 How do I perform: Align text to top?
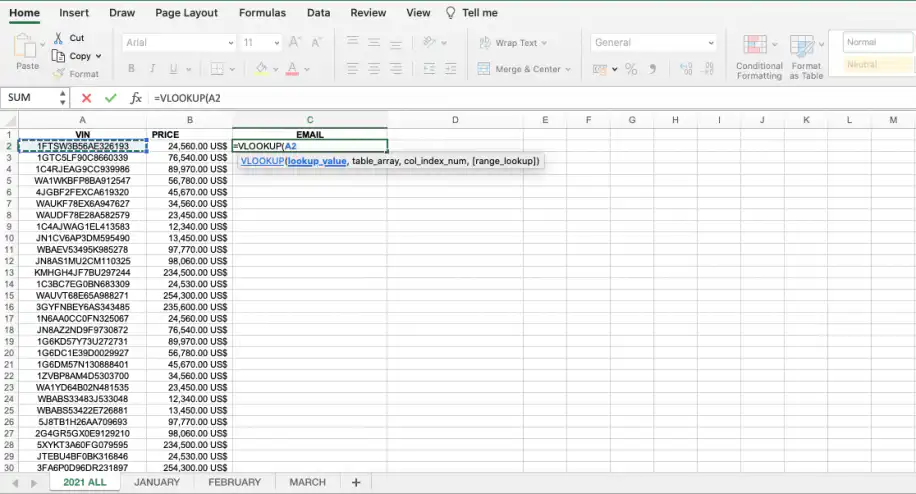pos(352,42)
